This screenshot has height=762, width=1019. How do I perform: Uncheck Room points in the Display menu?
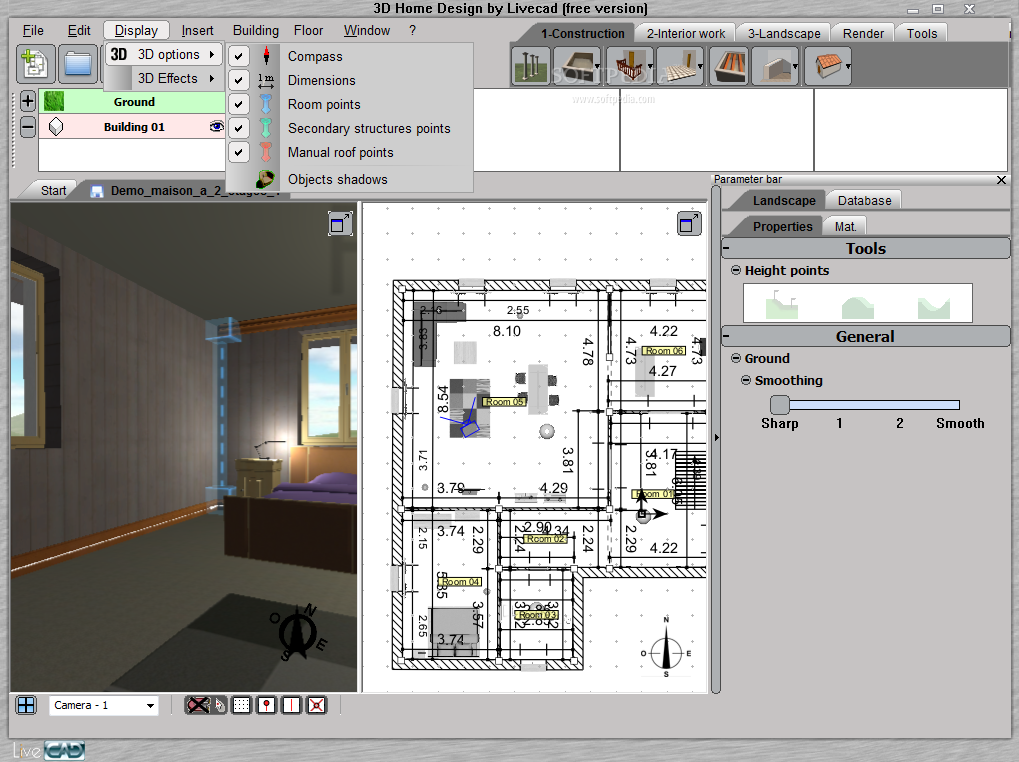[237, 104]
